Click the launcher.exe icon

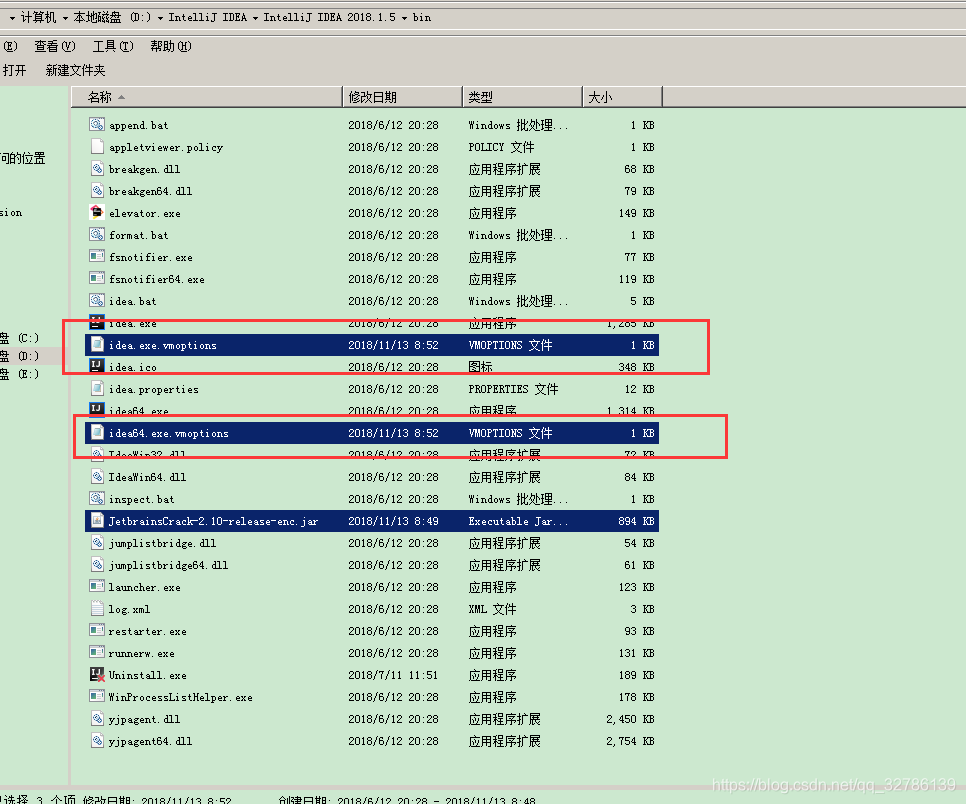(97, 587)
